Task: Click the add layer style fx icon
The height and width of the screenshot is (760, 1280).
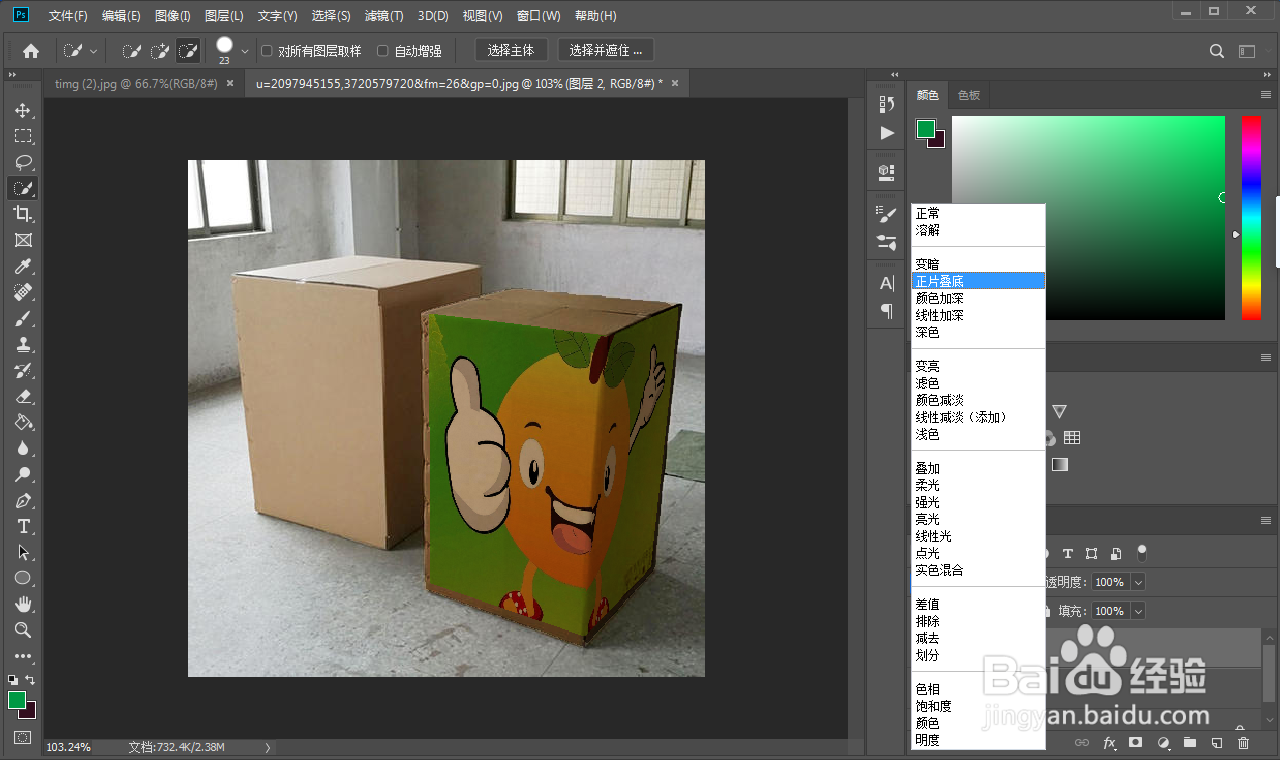Action: point(1109,743)
